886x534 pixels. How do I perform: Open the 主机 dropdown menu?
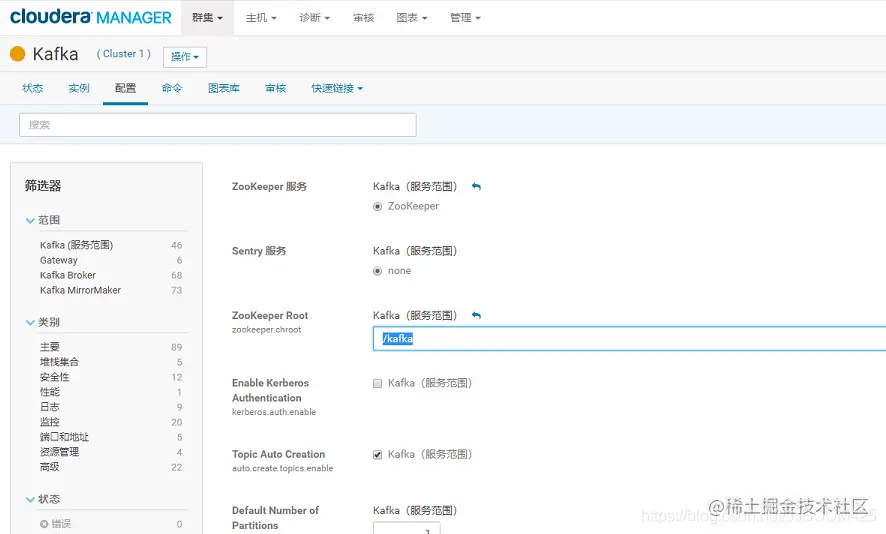261,18
